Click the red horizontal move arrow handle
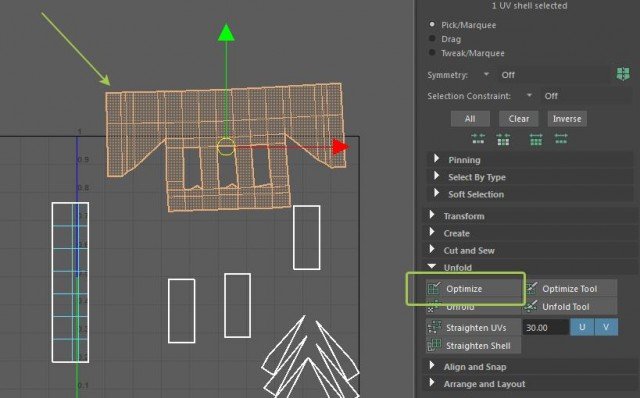640x398 pixels. [340, 147]
